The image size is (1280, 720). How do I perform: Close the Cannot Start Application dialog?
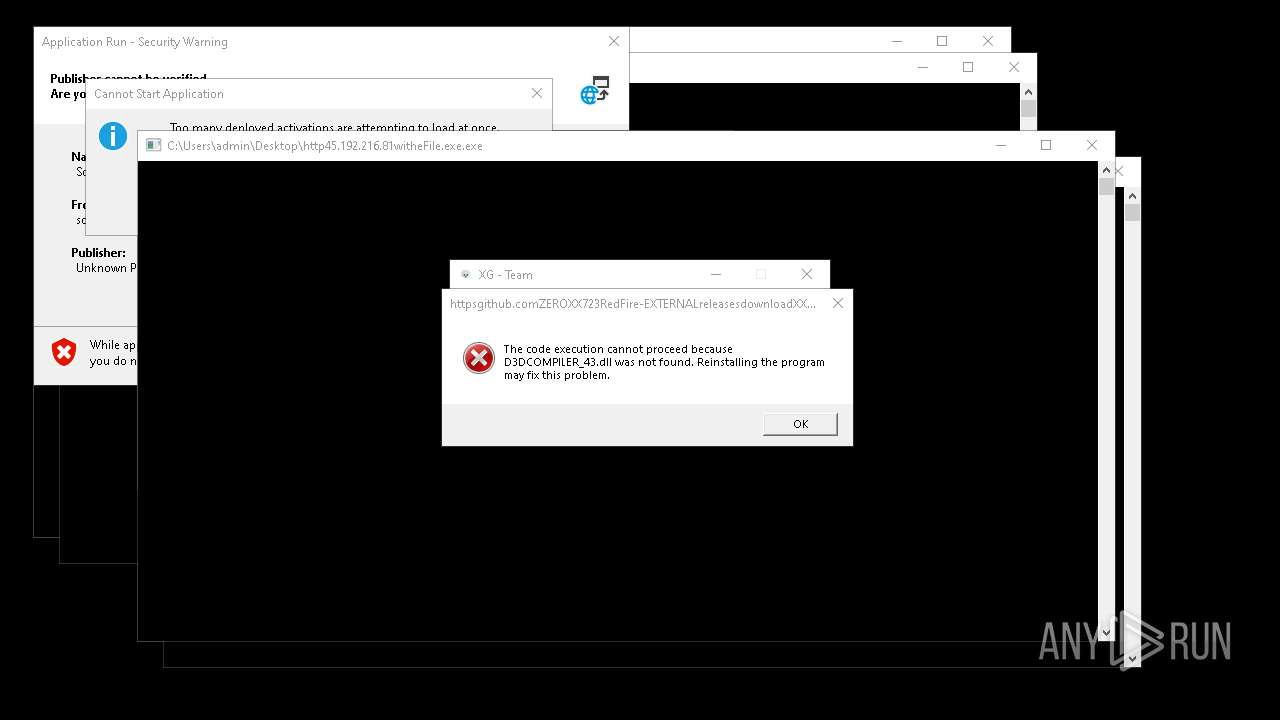(537, 93)
